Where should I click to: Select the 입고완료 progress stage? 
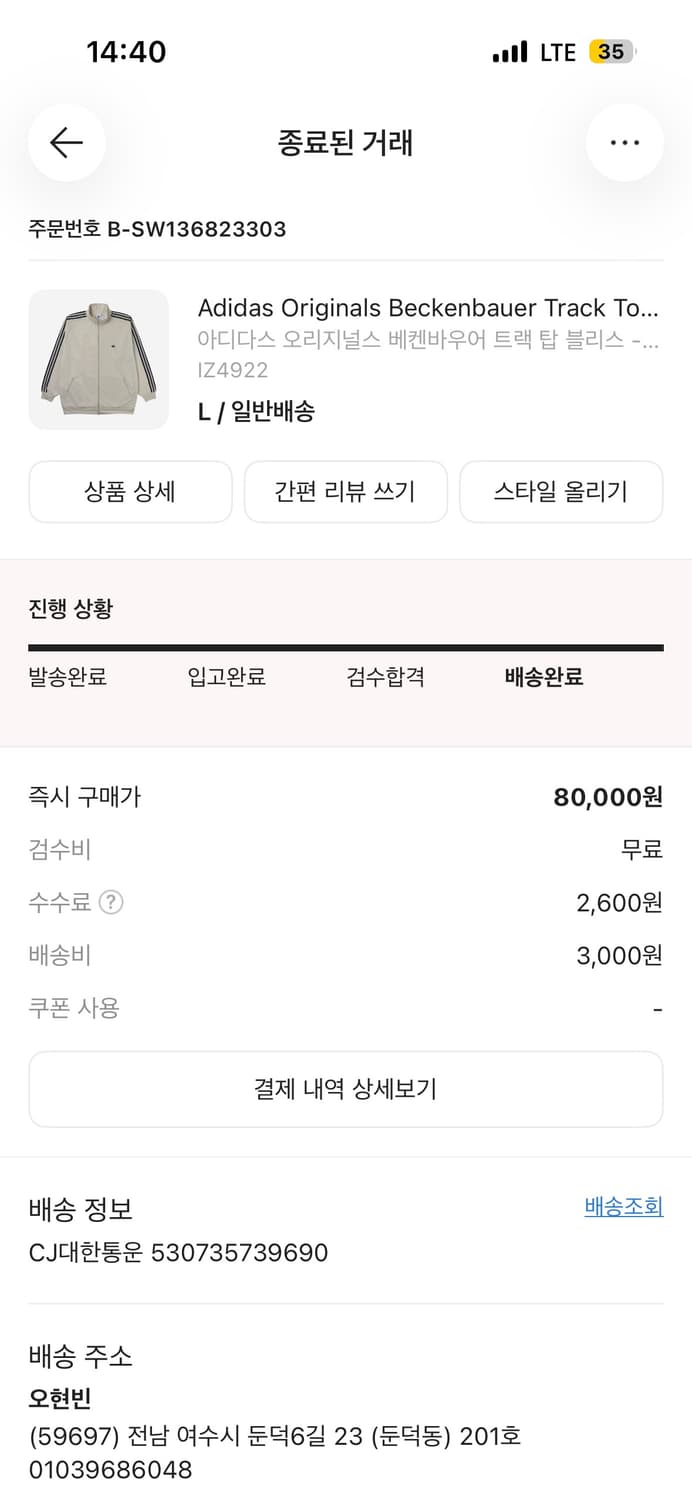pos(226,677)
